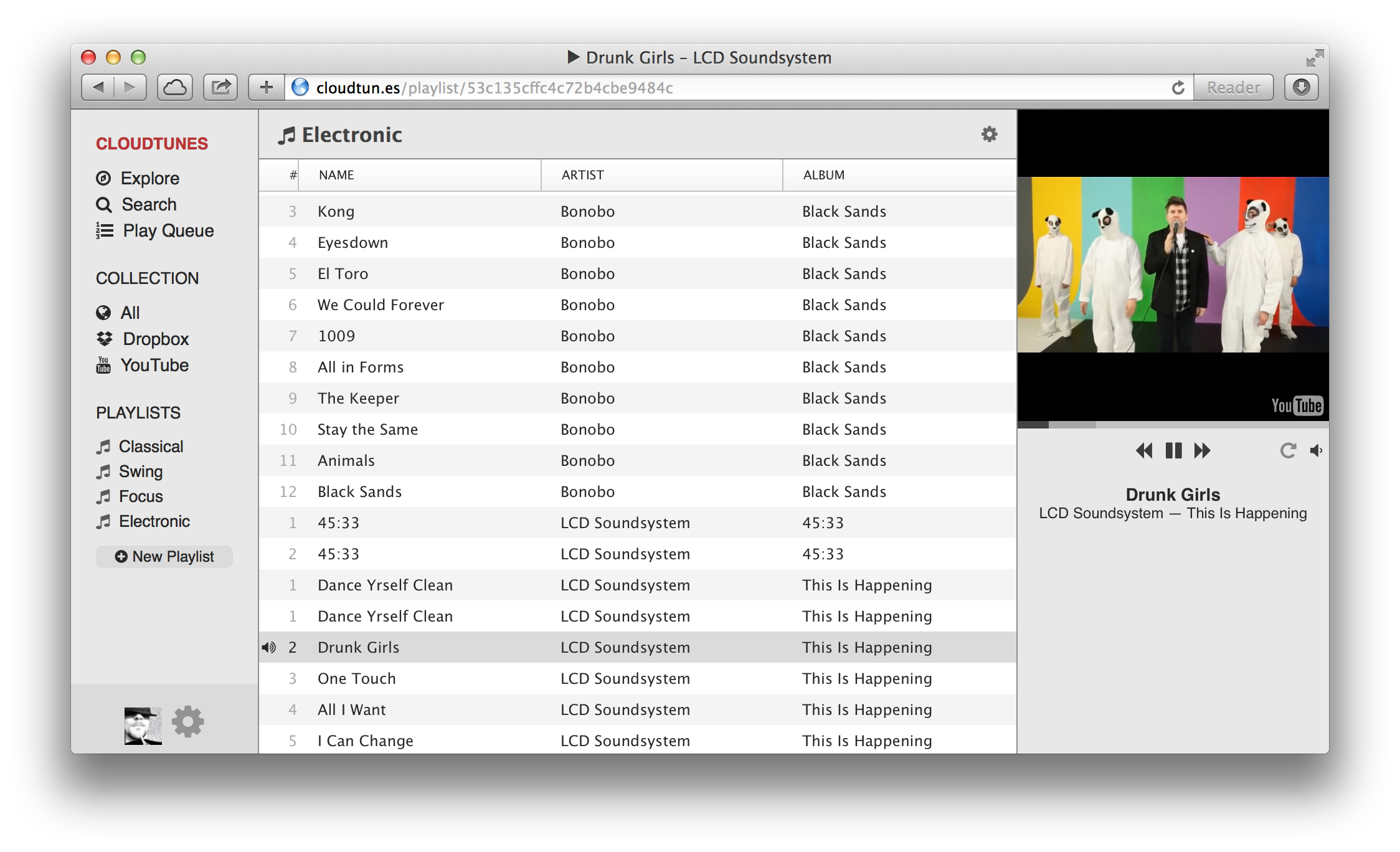This screenshot has width=1400, height=852.
Task: Toggle repeat mode in the player
Action: (x=1288, y=450)
